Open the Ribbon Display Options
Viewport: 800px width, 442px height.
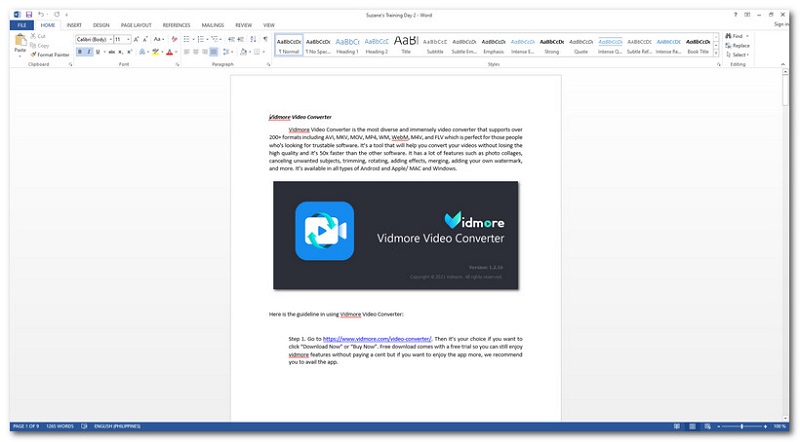[747, 15]
